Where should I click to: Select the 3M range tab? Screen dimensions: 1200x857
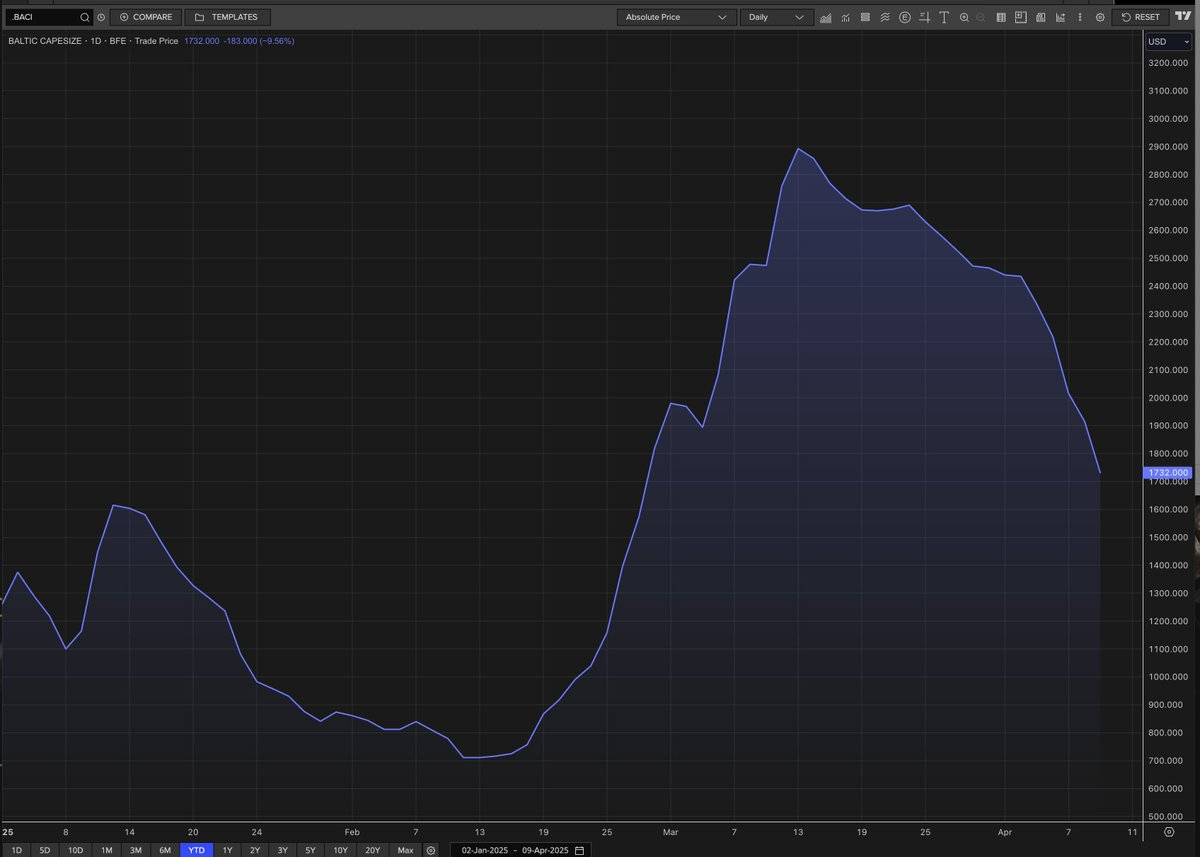click(x=136, y=850)
